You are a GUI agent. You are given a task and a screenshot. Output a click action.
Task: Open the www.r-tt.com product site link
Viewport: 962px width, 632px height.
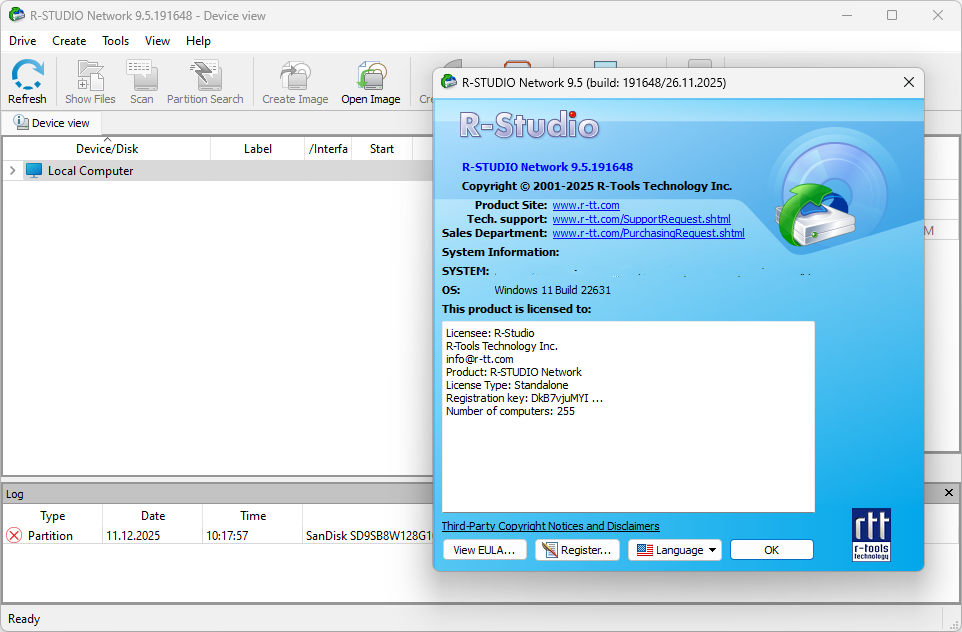click(x=586, y=205)
